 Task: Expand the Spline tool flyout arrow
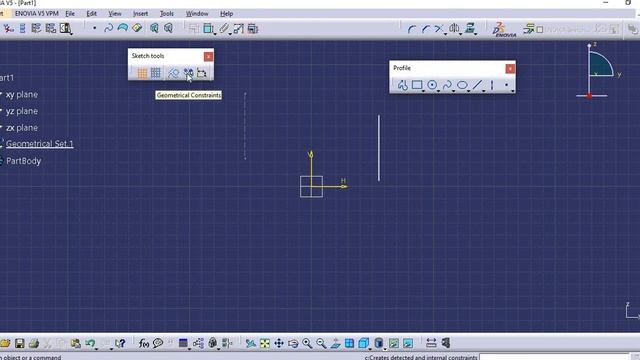click(453, 91)
